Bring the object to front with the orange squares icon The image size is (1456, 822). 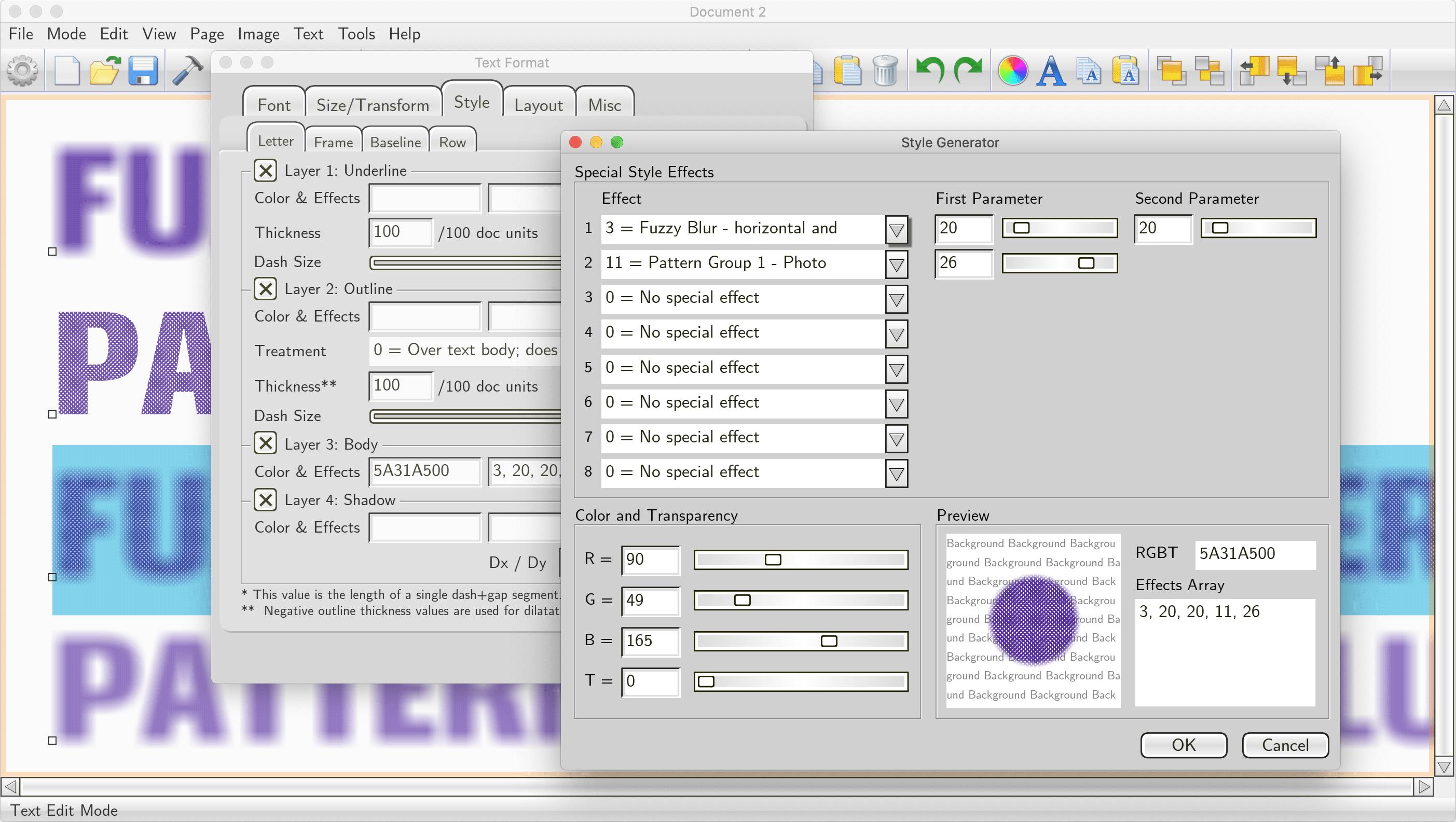tap(1172, 71)
